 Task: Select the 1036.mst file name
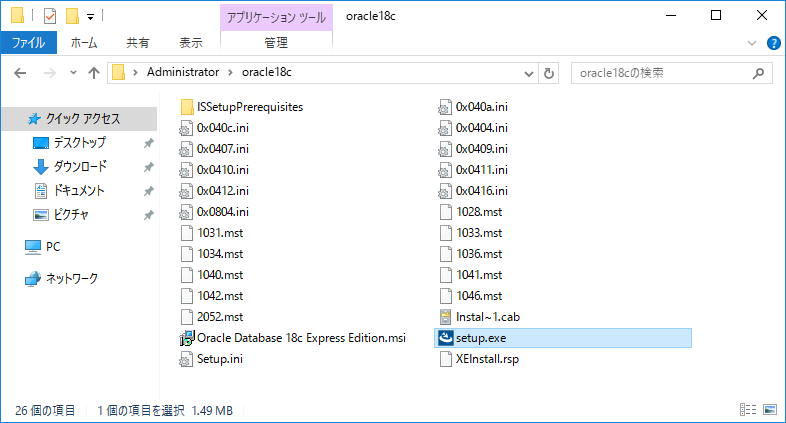tap(479, 254)
